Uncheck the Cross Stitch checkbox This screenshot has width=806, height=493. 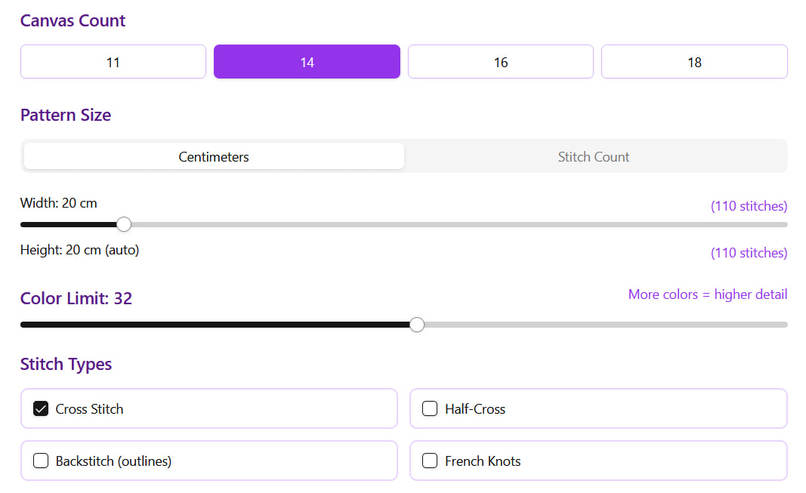tap(41, 409)
